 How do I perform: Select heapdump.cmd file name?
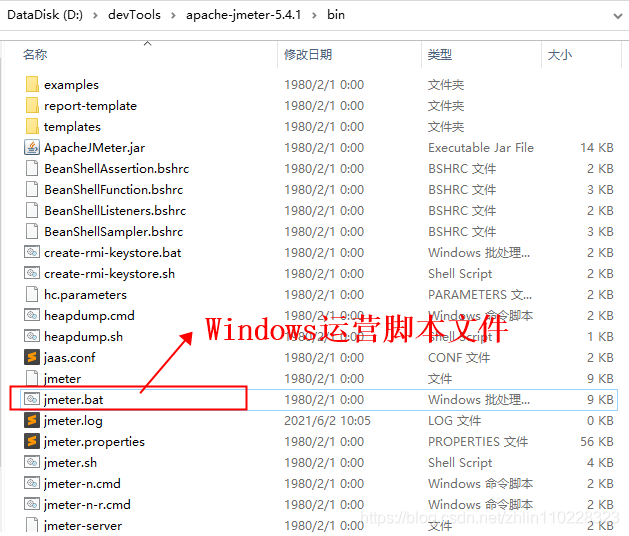click(89, 315)
